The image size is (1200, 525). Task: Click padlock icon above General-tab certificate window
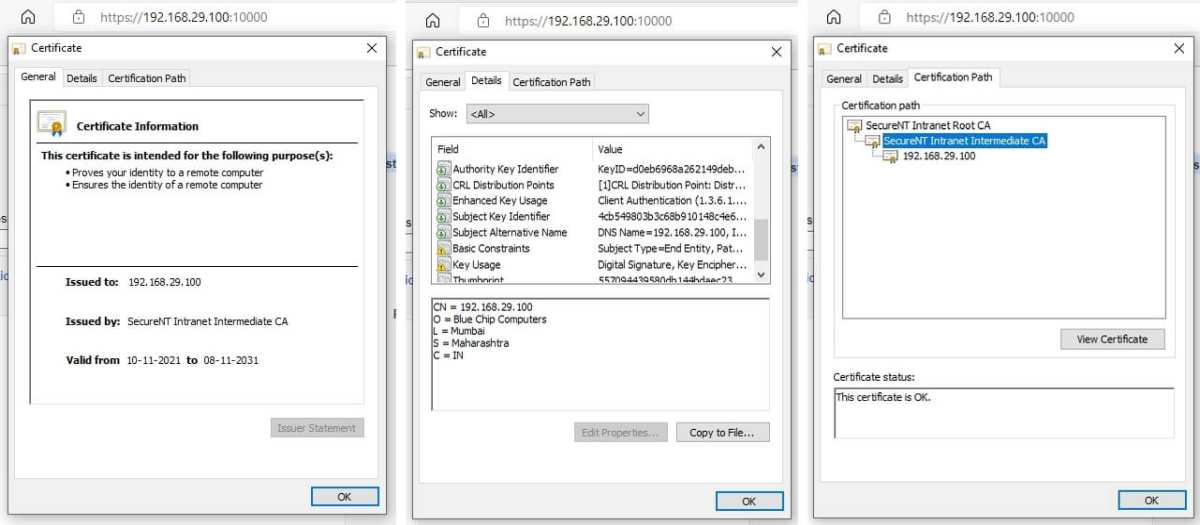tap(79, 17)
